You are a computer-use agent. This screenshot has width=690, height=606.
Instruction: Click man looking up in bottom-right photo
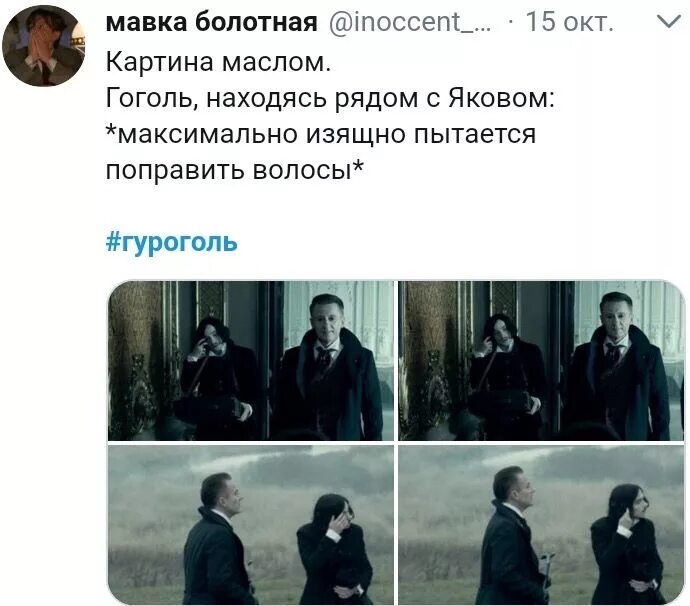(x=511, y=535)
